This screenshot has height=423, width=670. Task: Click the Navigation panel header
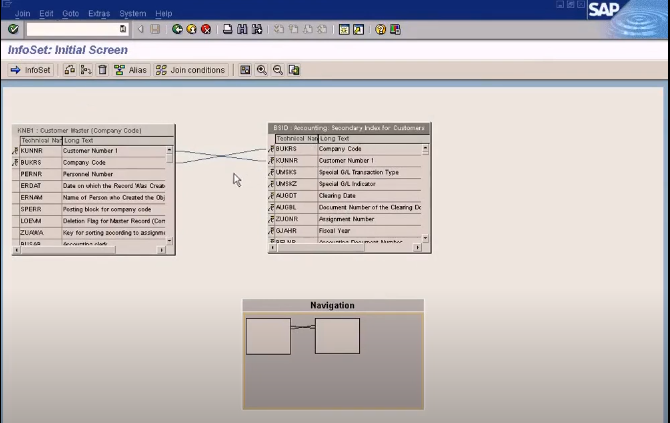point(333,305)
